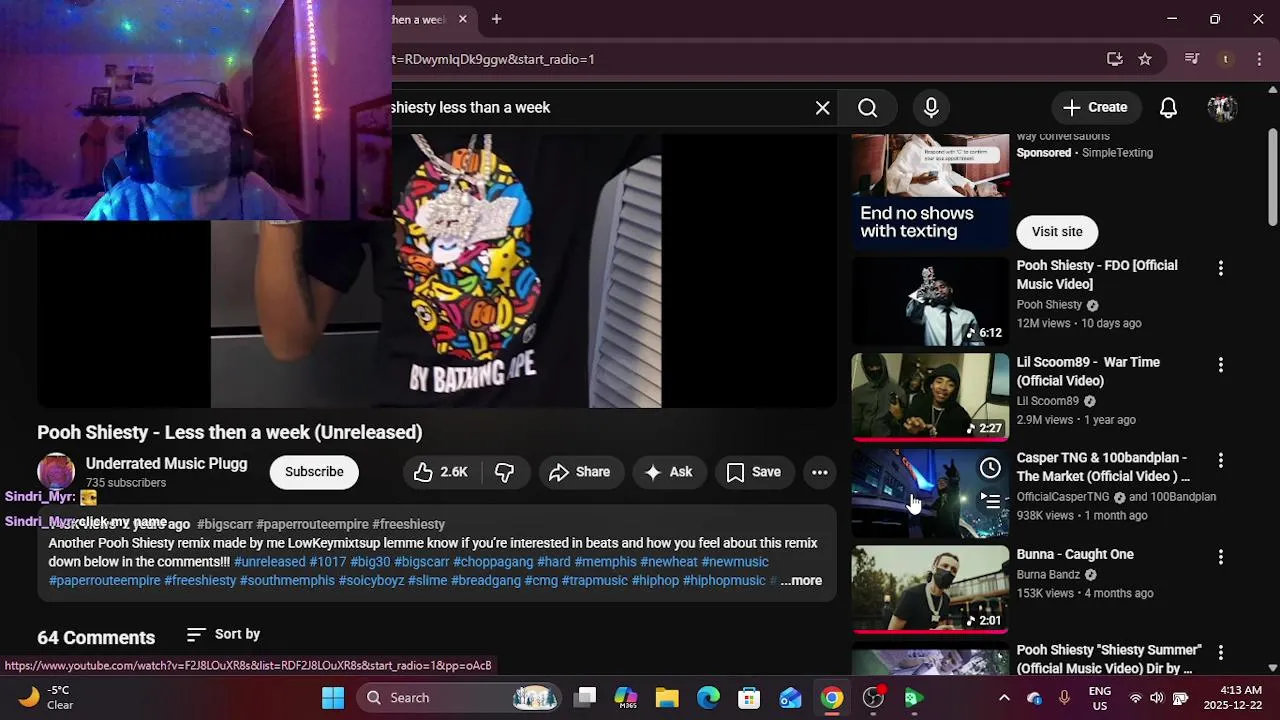This screenshot has height=720, width=1280.
Task: Open the Underrated Music Plugg channel name
Action: [166, 464]
